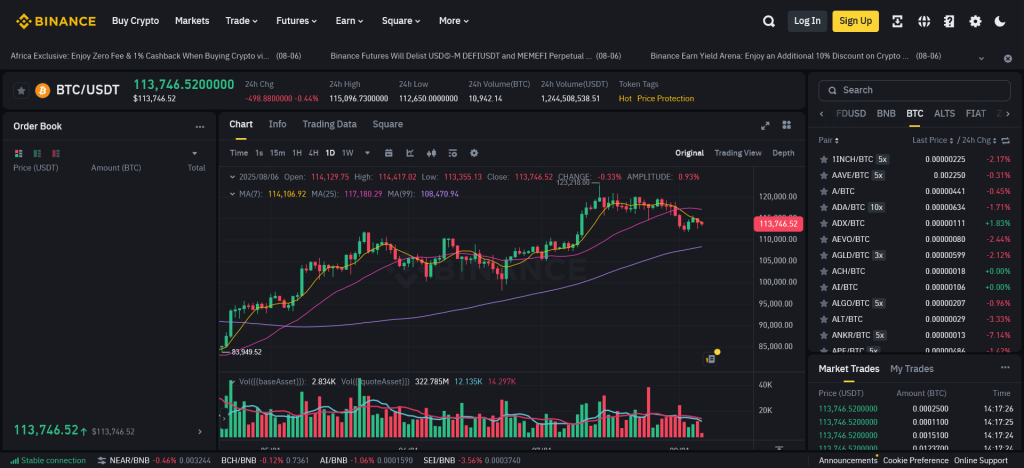The height and width of the screenshot is (468, 1024).
Task: Open chart display options icon
Action: [x=453, y=153]
